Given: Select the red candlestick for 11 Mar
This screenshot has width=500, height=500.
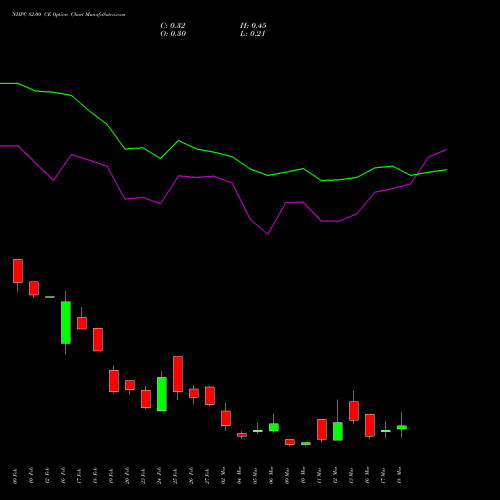Looking at the screenshot, I should pyautogui.click(x=322, y=429).
